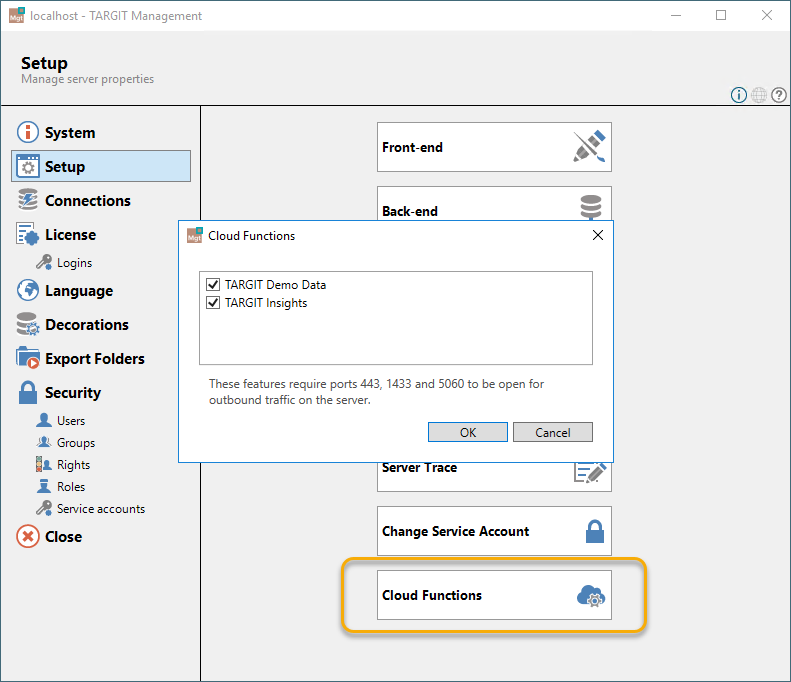Click the Roles icon in sidebar

(x=44, y=486)
